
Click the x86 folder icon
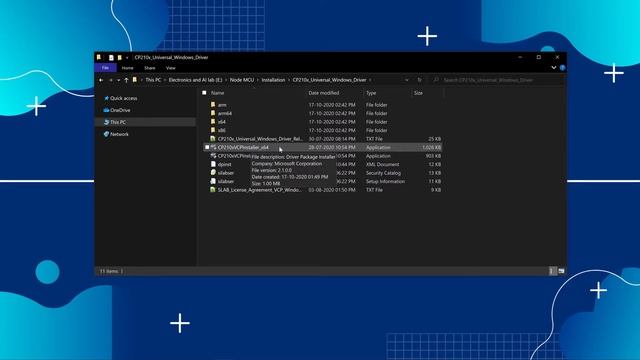[x=213, y=130]
